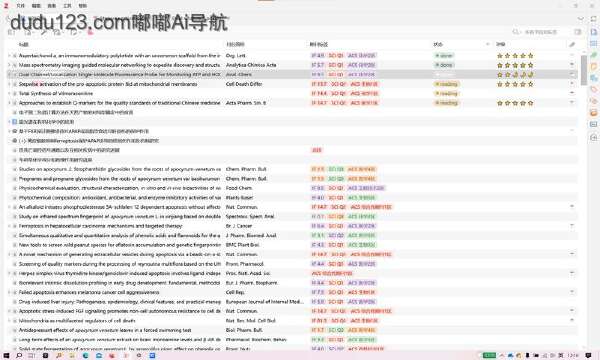Screen dimensions: 600x360
Task: Expand the 'Mass spectrometry imaging guided' item
Action: [x=10, y=65]
